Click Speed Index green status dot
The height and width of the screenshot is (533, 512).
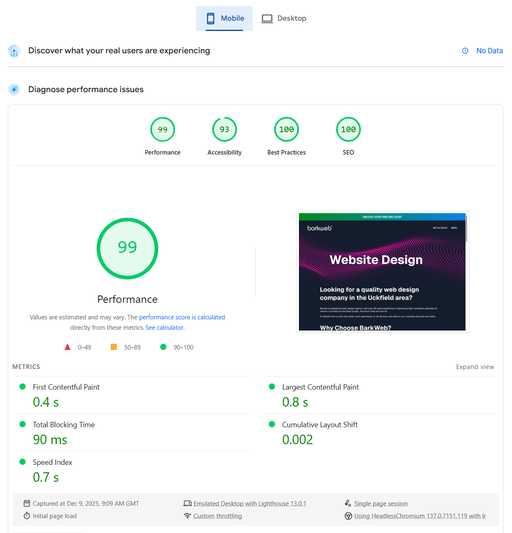tap(22, 462)
